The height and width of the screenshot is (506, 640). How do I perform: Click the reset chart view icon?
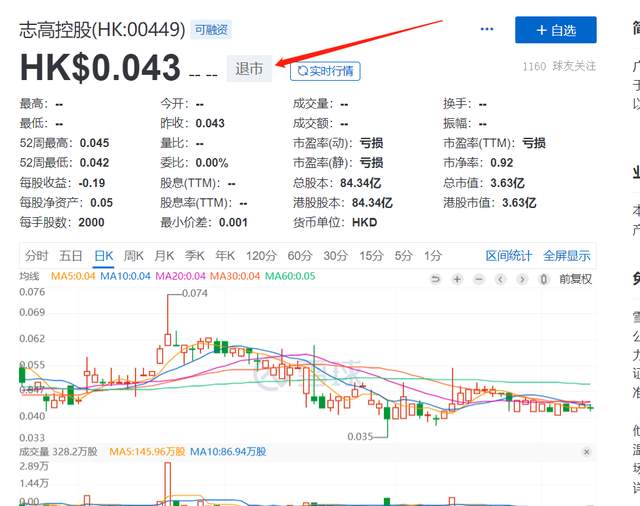436,279
